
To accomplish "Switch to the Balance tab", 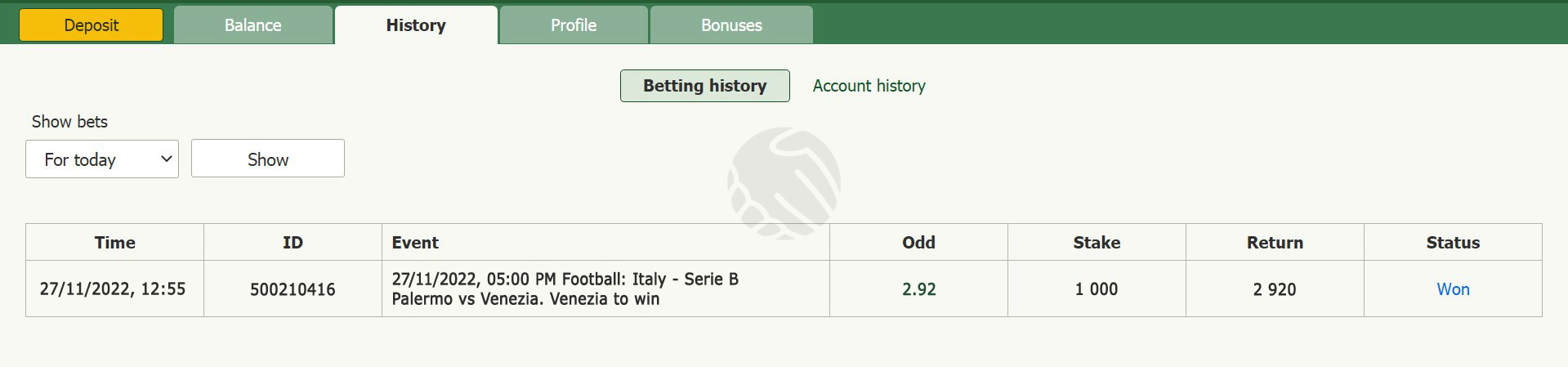I will click(x=253, y=25).
